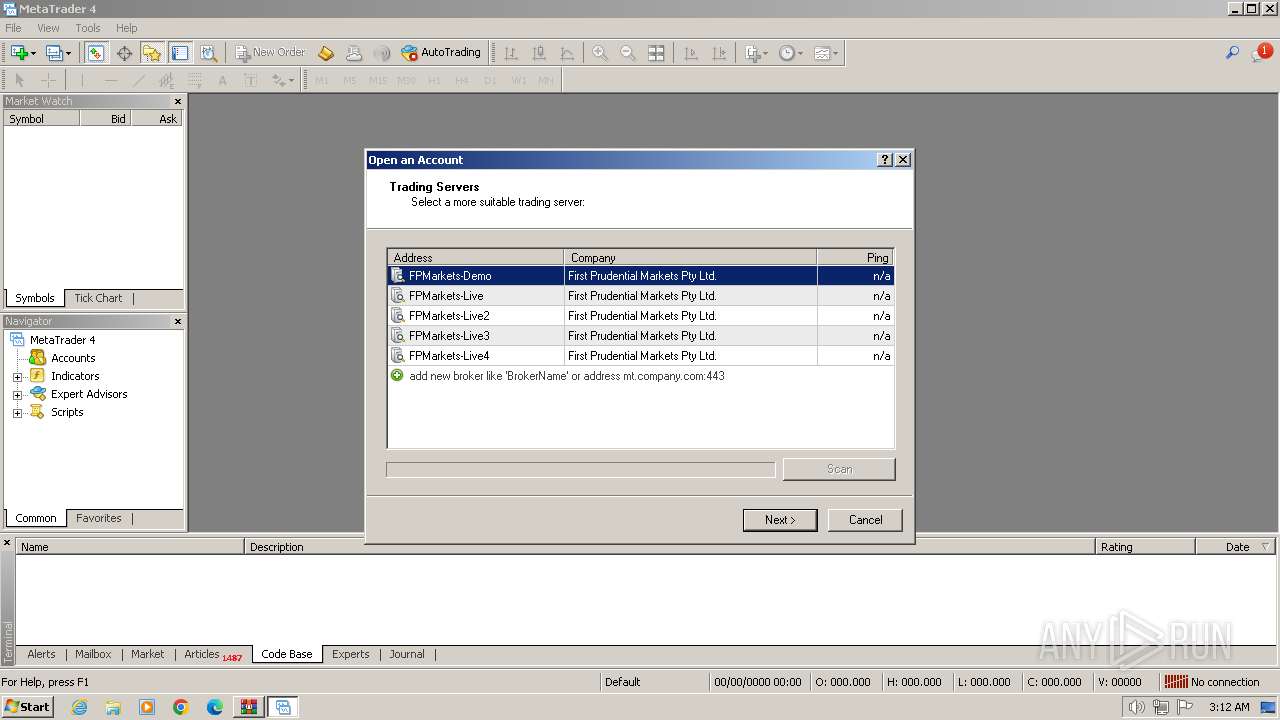The height and width of the screenshot is (720, 1280).
Task: Open the Tools menu
Action: coord(88,28)
